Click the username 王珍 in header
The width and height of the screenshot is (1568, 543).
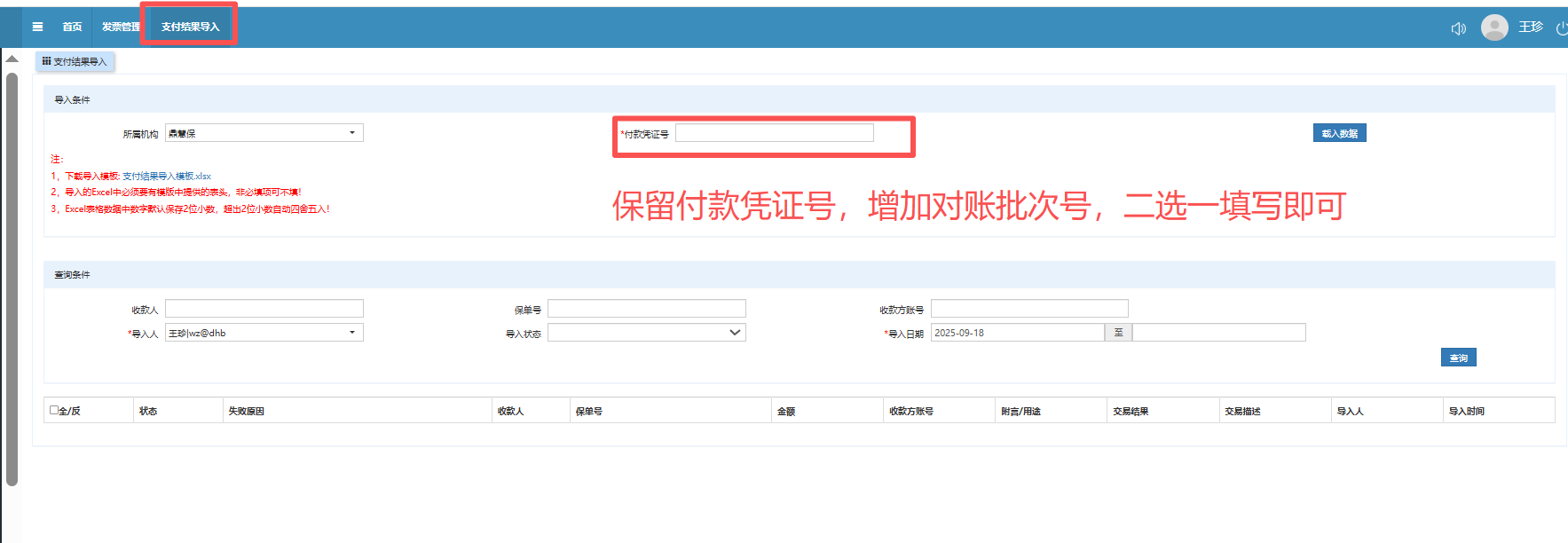[1531, 28]
